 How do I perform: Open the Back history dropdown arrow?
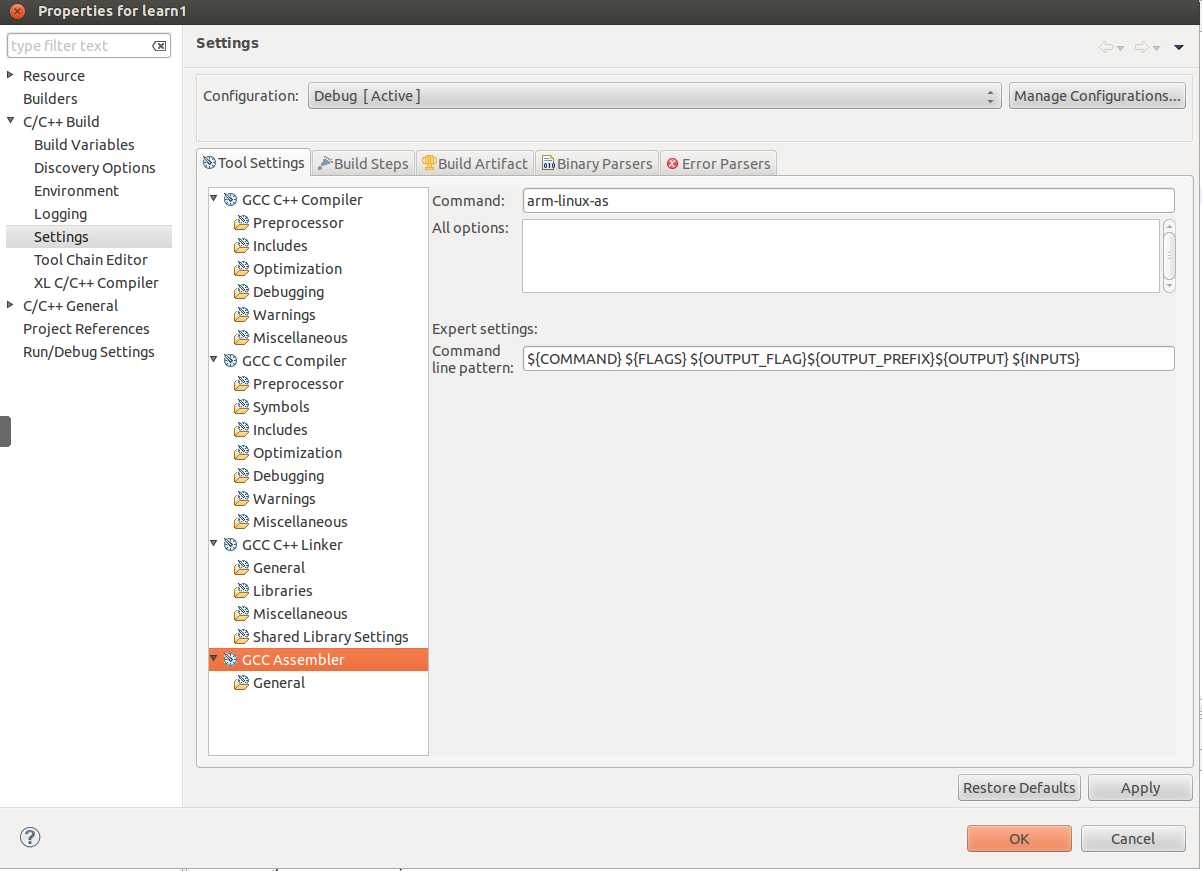coord(1120,48)
